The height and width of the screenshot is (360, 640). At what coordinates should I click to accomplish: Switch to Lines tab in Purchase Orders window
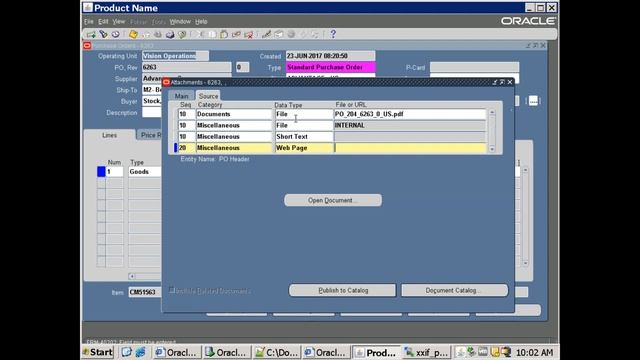(109, 135)
